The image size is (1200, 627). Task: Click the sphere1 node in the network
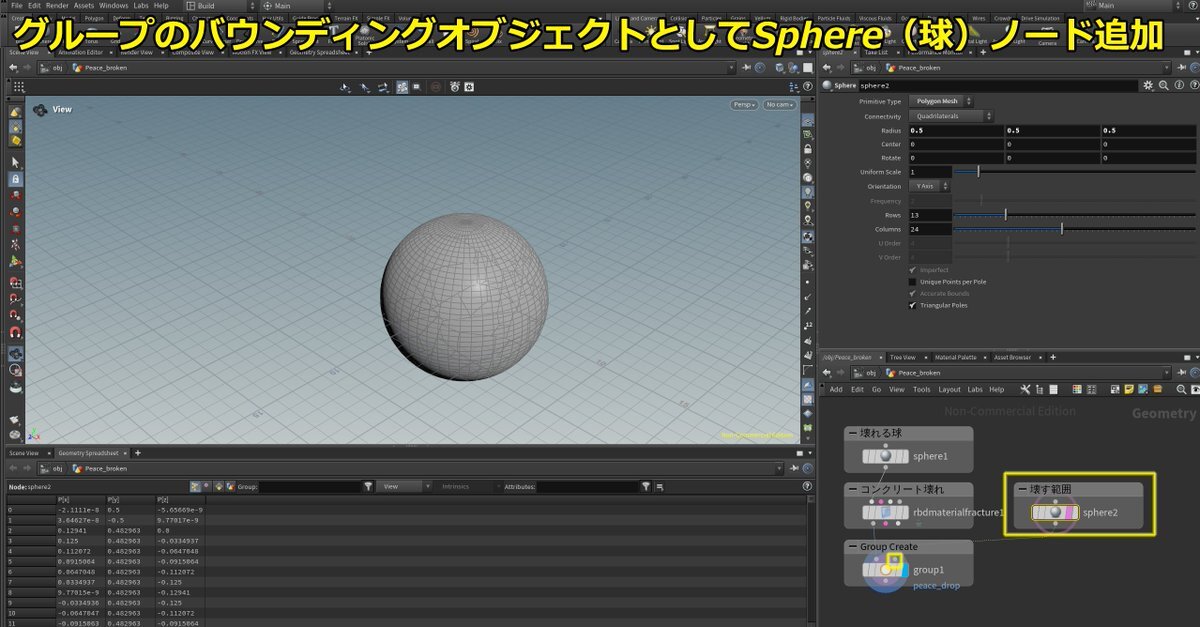pyautogui.click(x=886, y=456)
